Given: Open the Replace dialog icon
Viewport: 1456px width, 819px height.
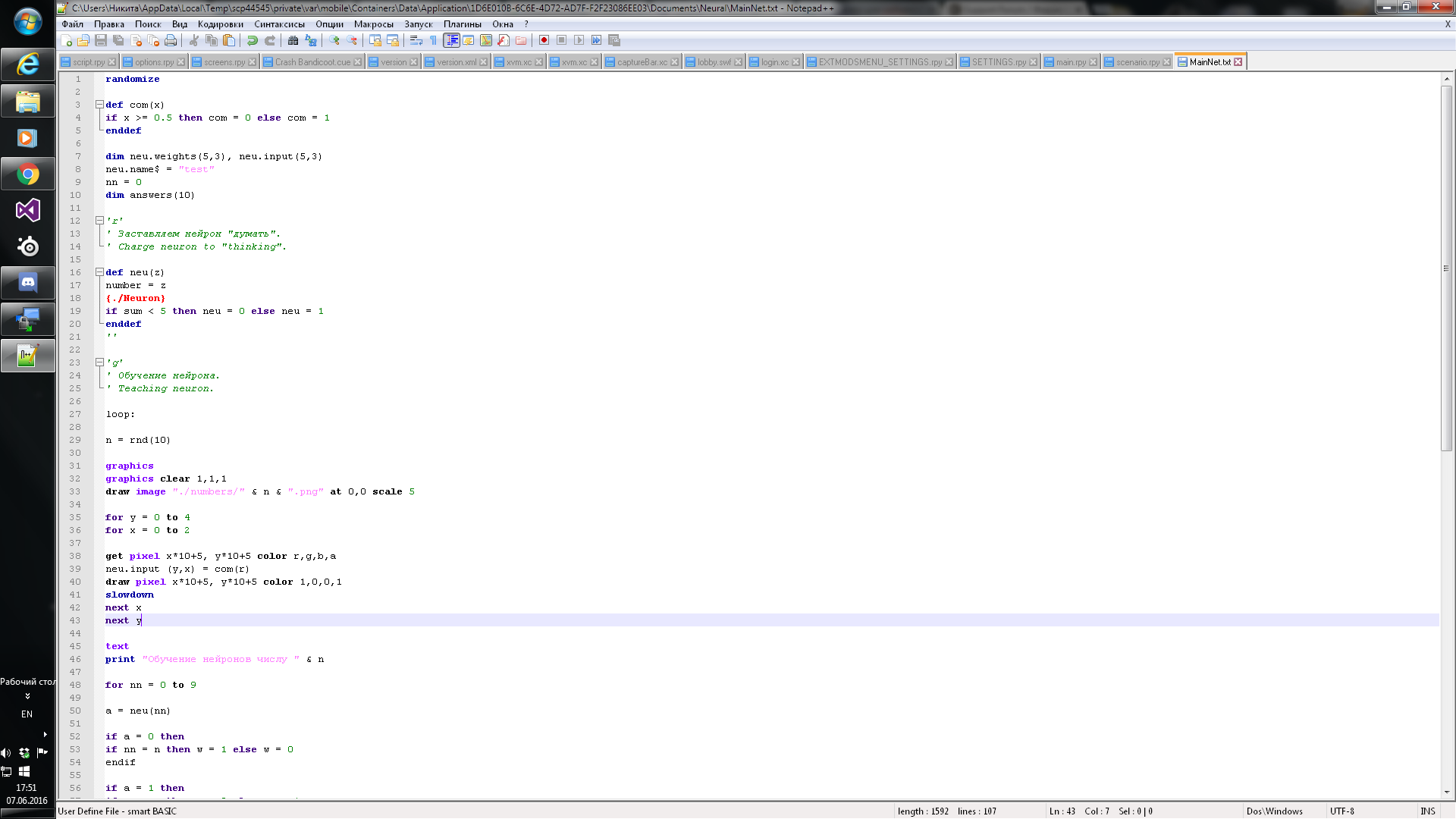Looking at the screenshot, I should point(310,40).
